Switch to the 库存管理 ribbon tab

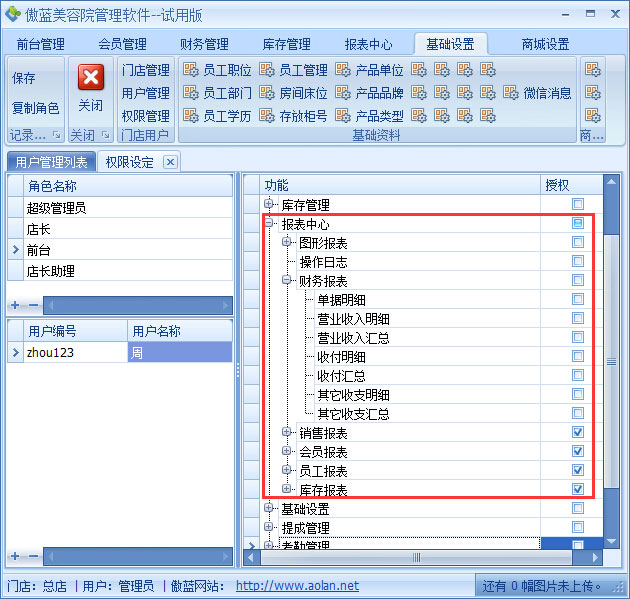(x=286, y=44)
